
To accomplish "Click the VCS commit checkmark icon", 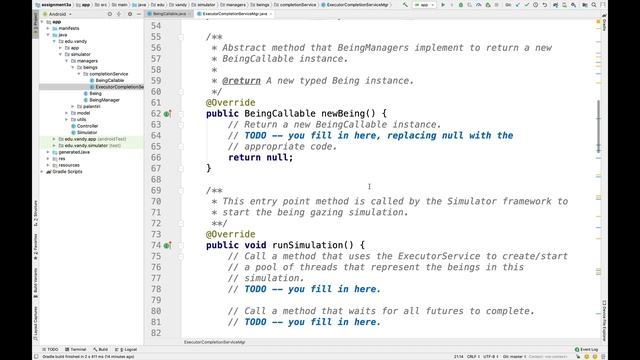I will coord(527,5).
